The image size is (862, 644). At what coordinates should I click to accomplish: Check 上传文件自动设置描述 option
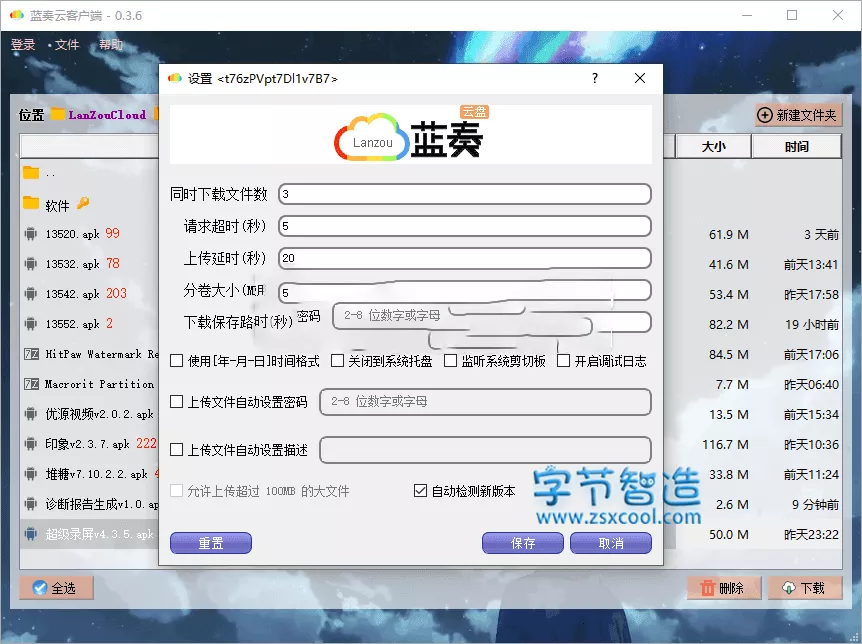click(176, 450)
